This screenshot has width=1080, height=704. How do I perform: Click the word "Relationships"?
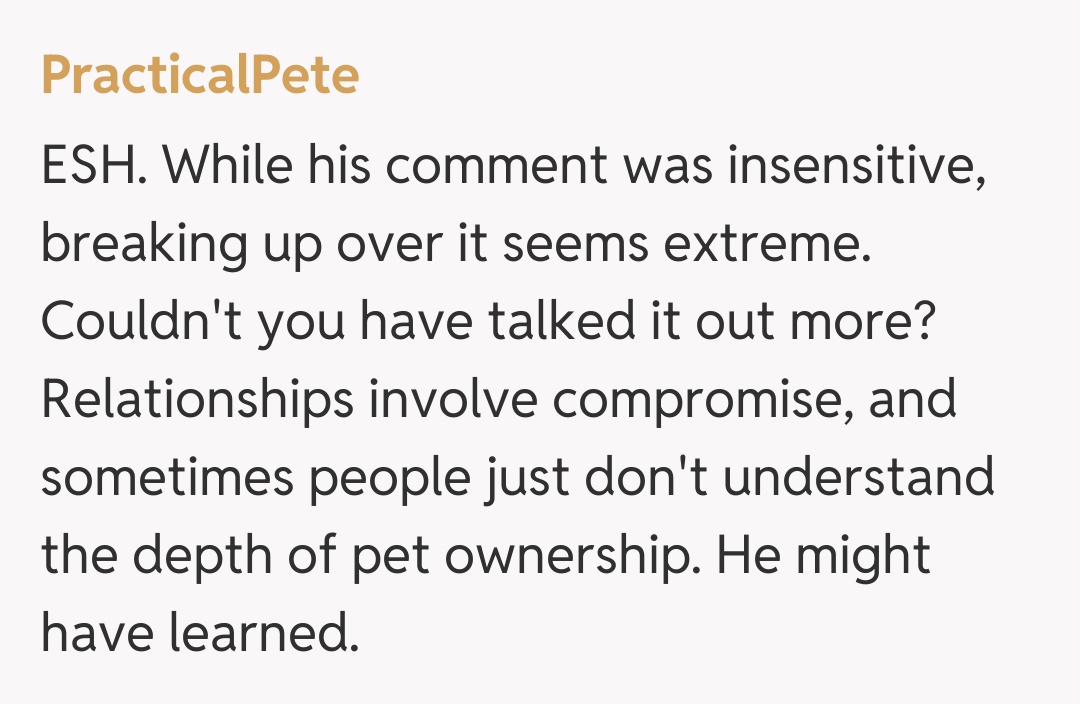(x=197, y=400)
